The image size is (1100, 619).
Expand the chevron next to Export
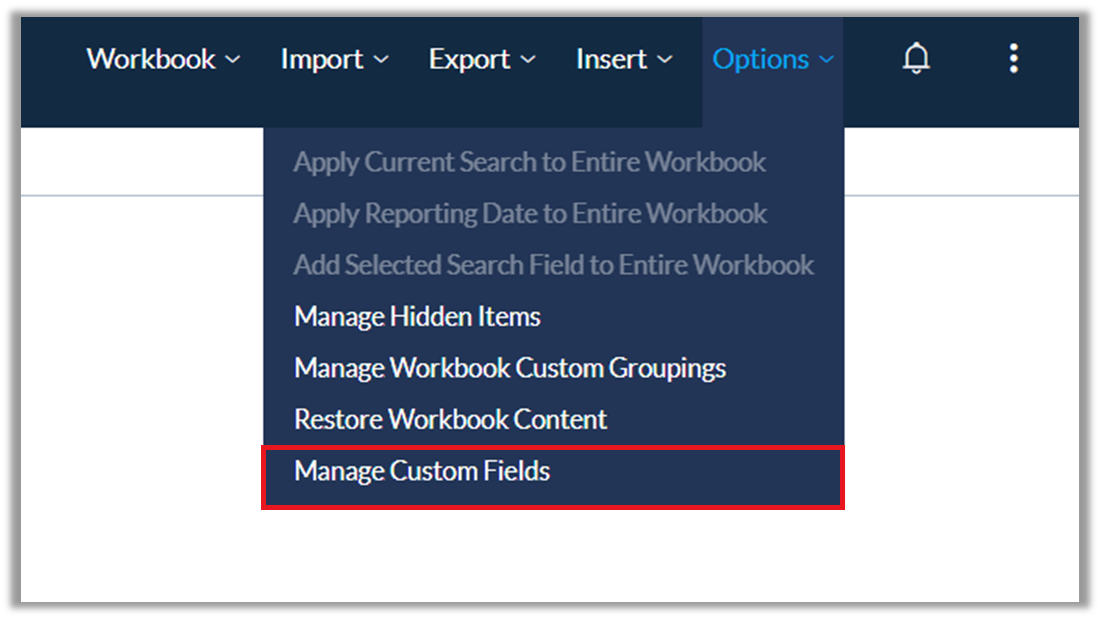point(528,60)
